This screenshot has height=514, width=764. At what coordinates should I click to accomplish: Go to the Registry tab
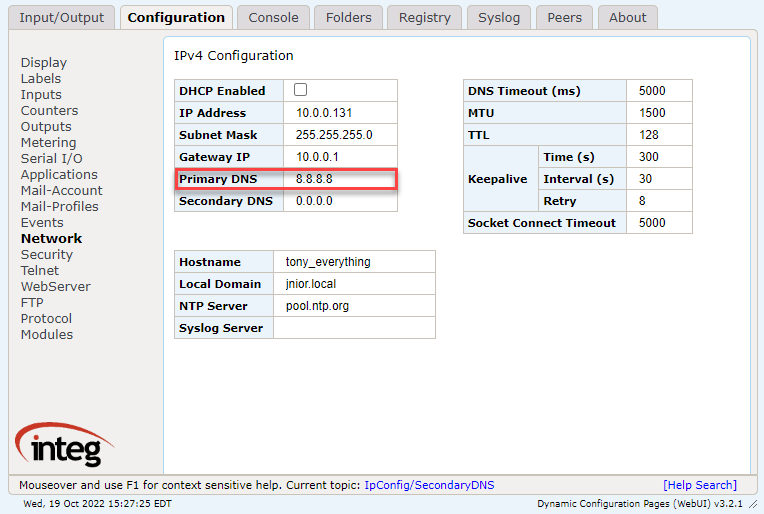[x=424, y=17]
